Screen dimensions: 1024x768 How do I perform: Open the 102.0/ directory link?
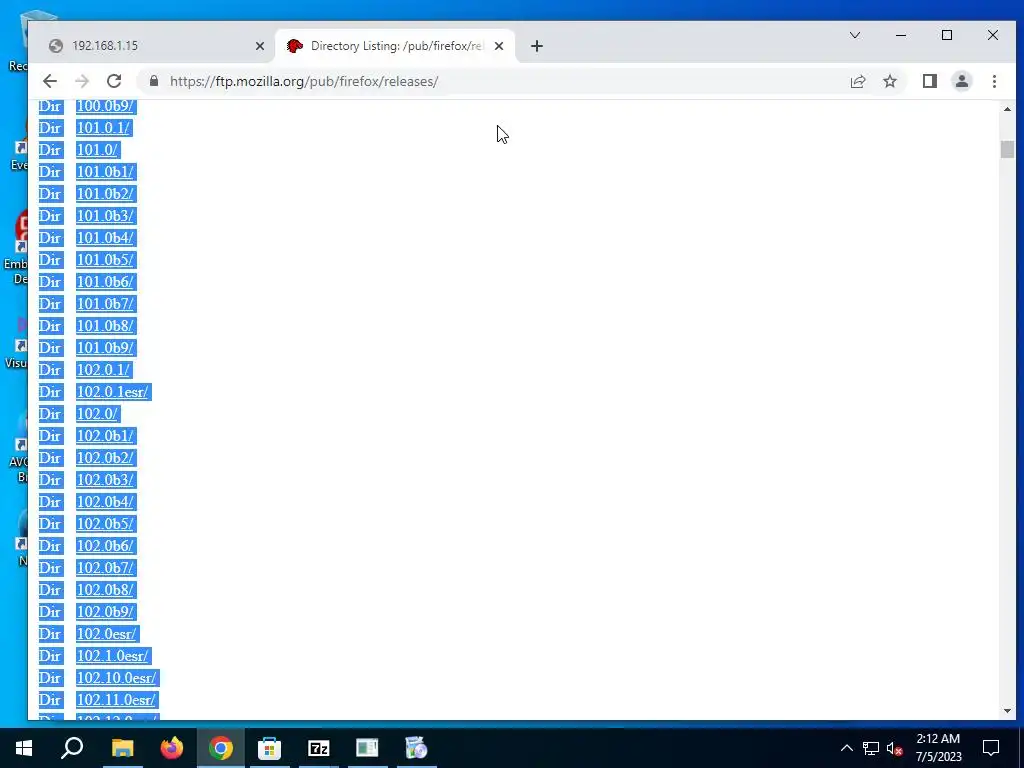[x=97, y=414]
